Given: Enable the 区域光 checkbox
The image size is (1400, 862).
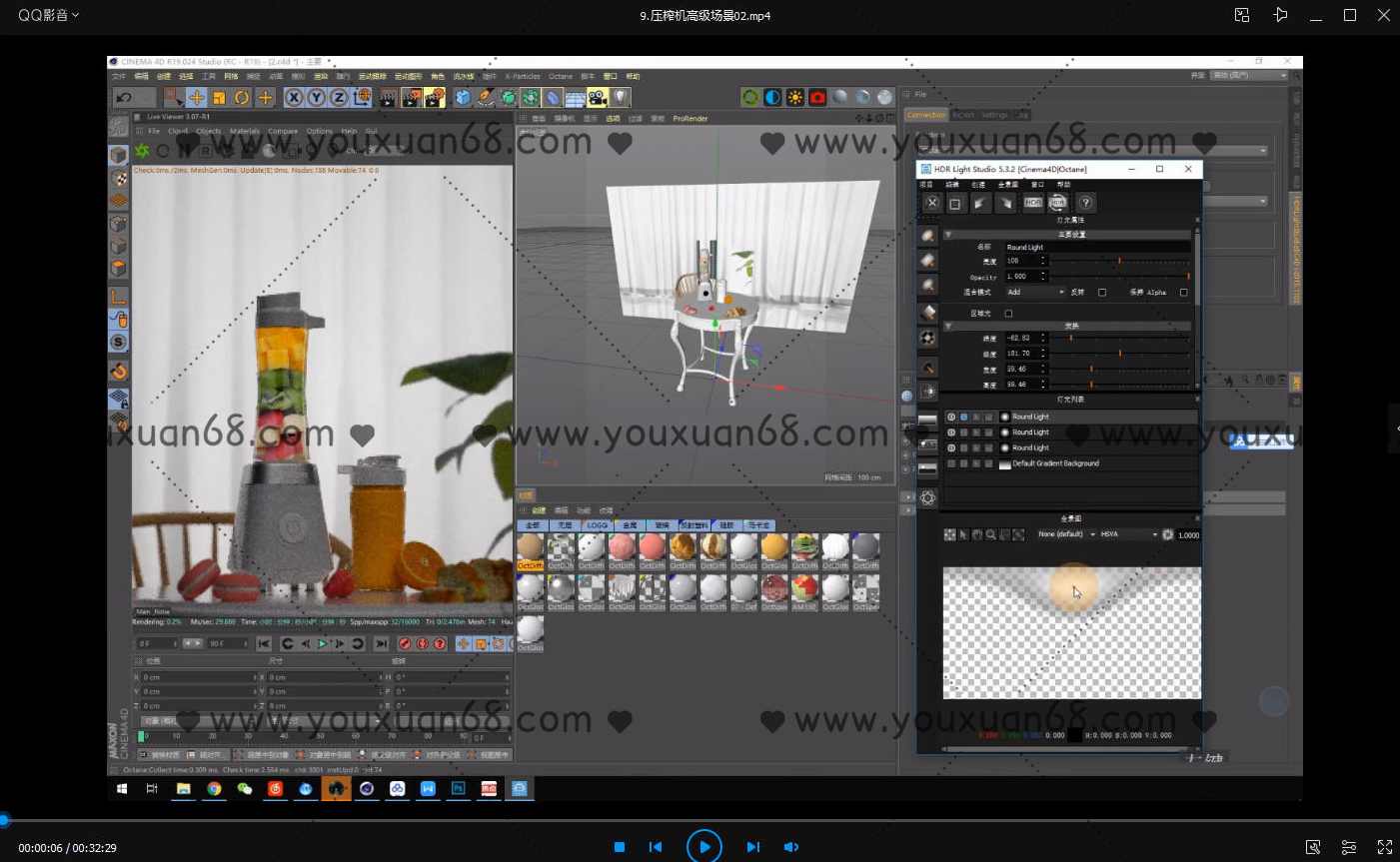Looking at the screenshot, I should (x=1008, y=314).
